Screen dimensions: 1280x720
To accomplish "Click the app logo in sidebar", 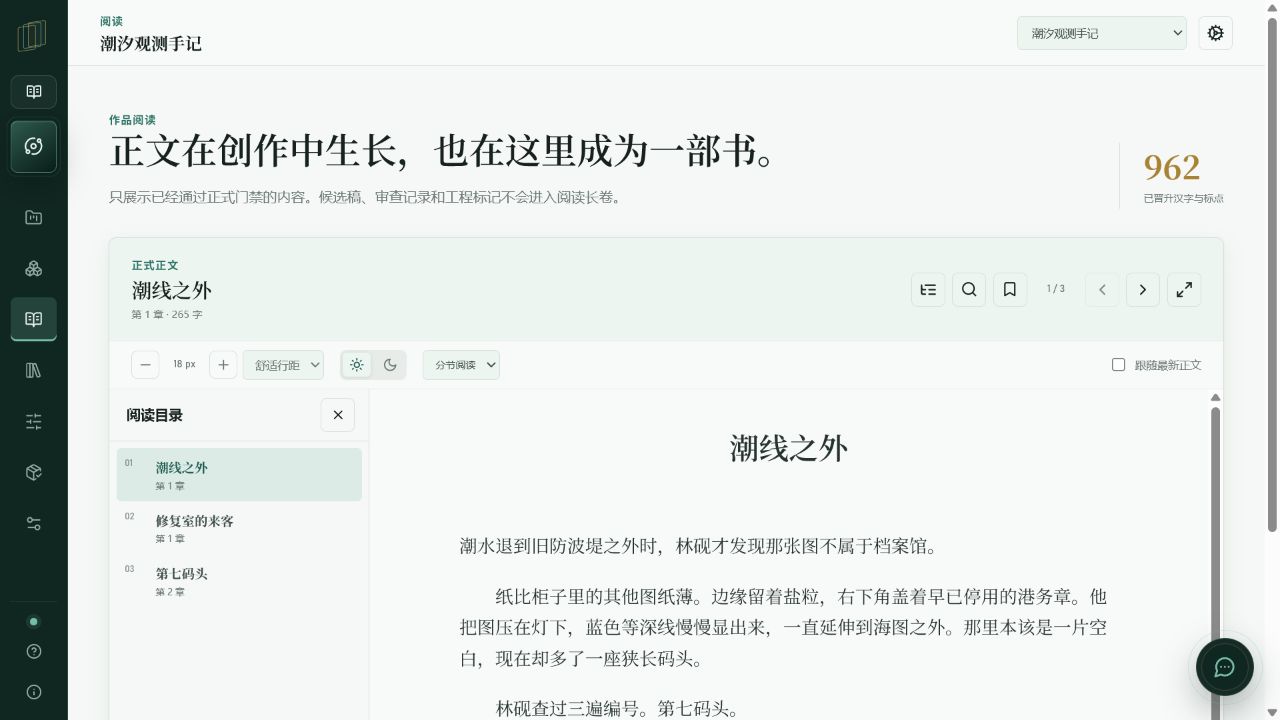I will pos(33,35).
